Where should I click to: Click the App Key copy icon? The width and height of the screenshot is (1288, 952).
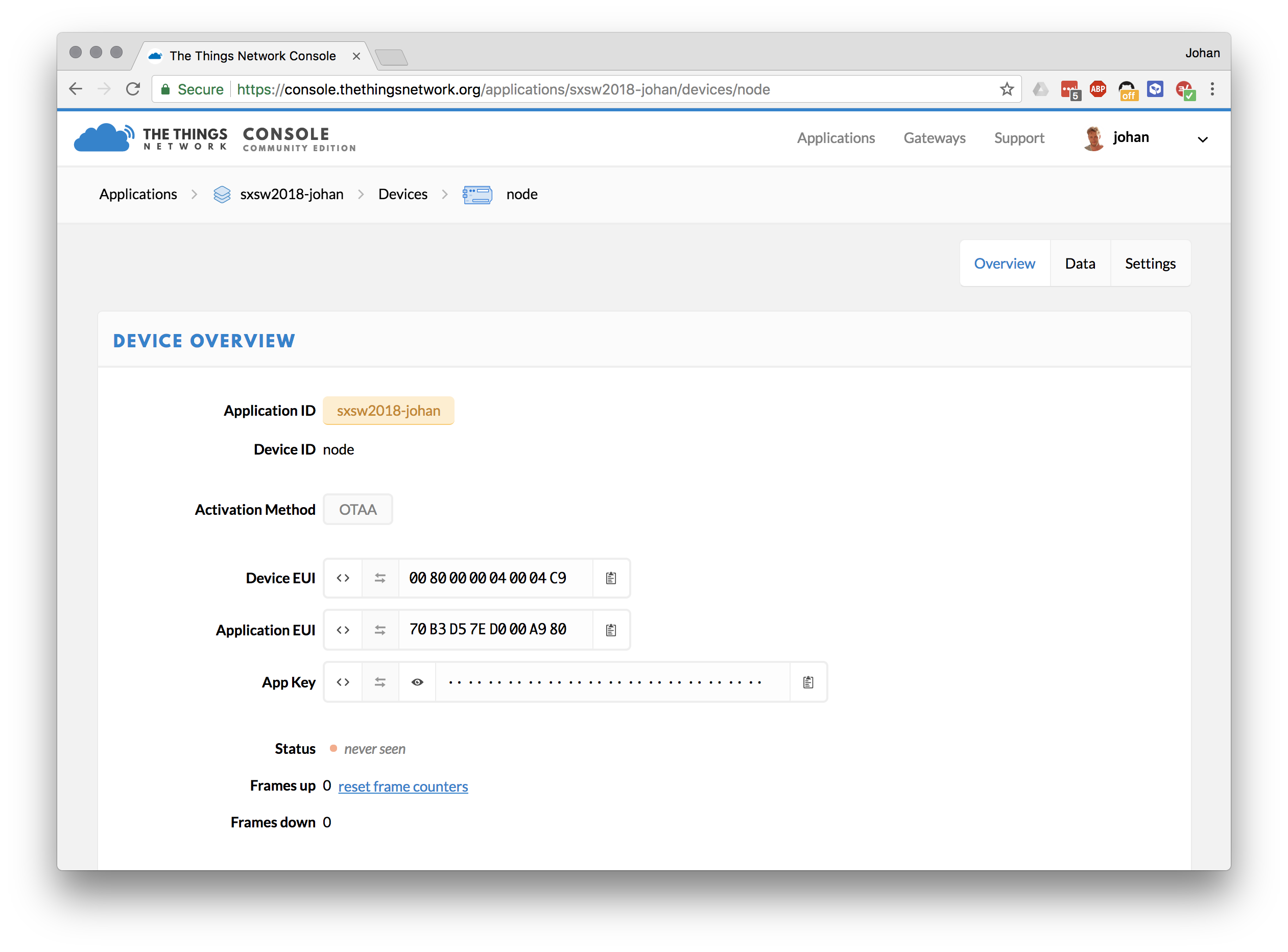[x=807, y=681]
